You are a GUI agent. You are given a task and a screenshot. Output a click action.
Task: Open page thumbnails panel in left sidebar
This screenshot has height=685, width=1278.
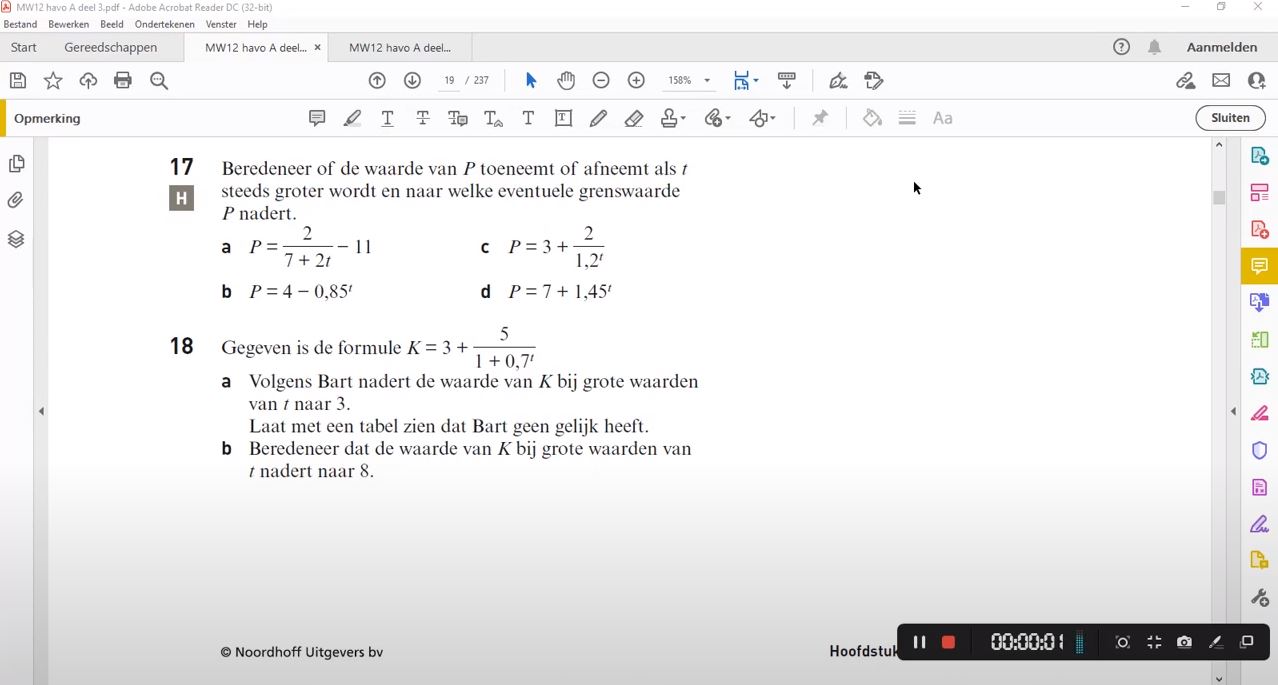[x=16, y=164]
